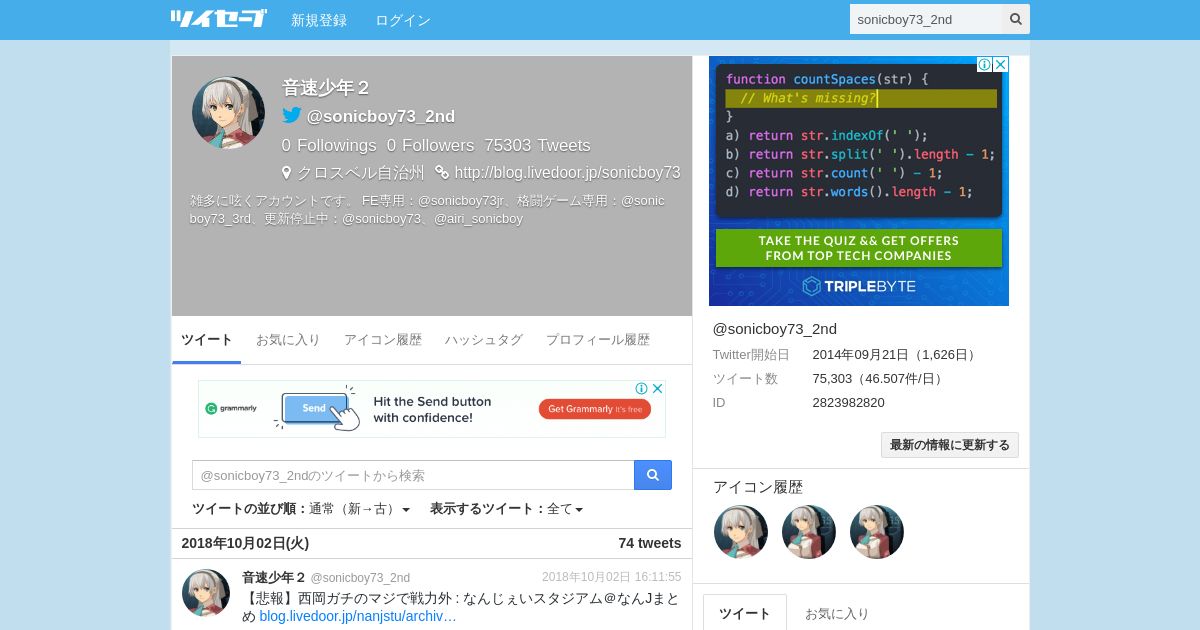Click the アイコン履歴 sidebar heading
The image size is (1200, 630).
pos(758,487)
